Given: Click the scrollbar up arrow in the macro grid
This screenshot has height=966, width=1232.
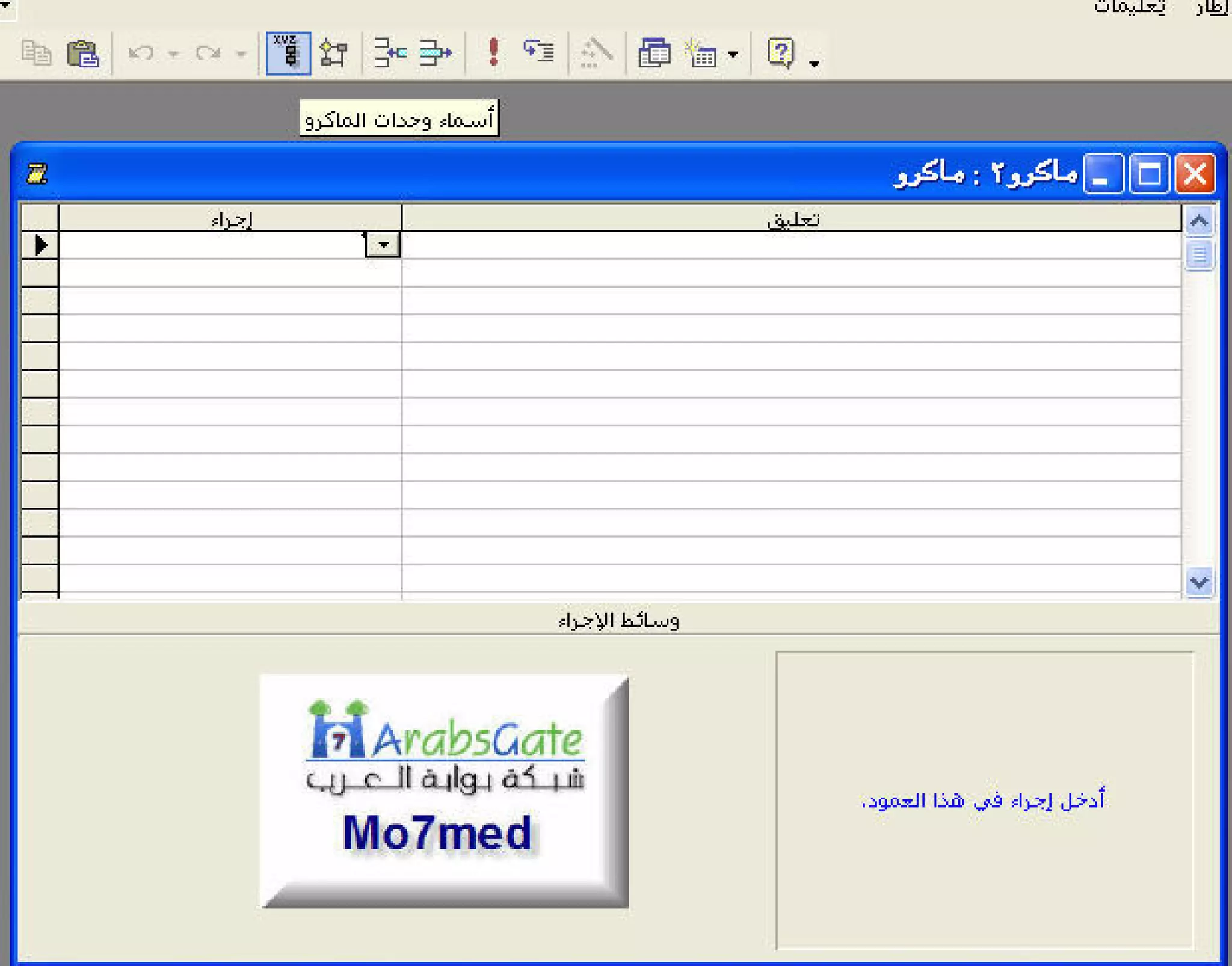Looking at the screenshot, I should (1199, 221).
